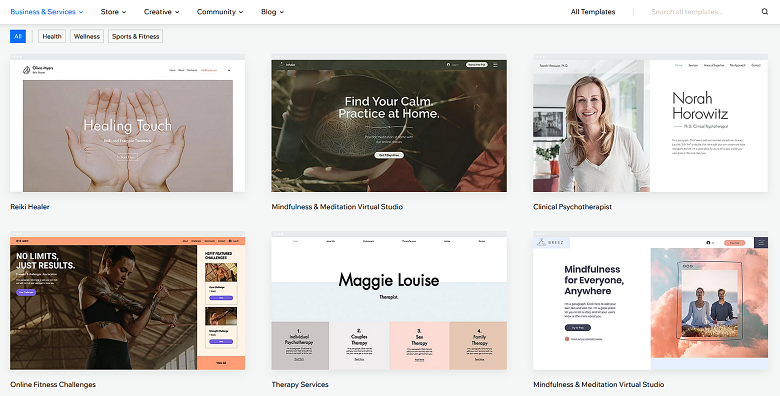
Task: Click the Therapy Services title
Action: click(x=300, y=384)
